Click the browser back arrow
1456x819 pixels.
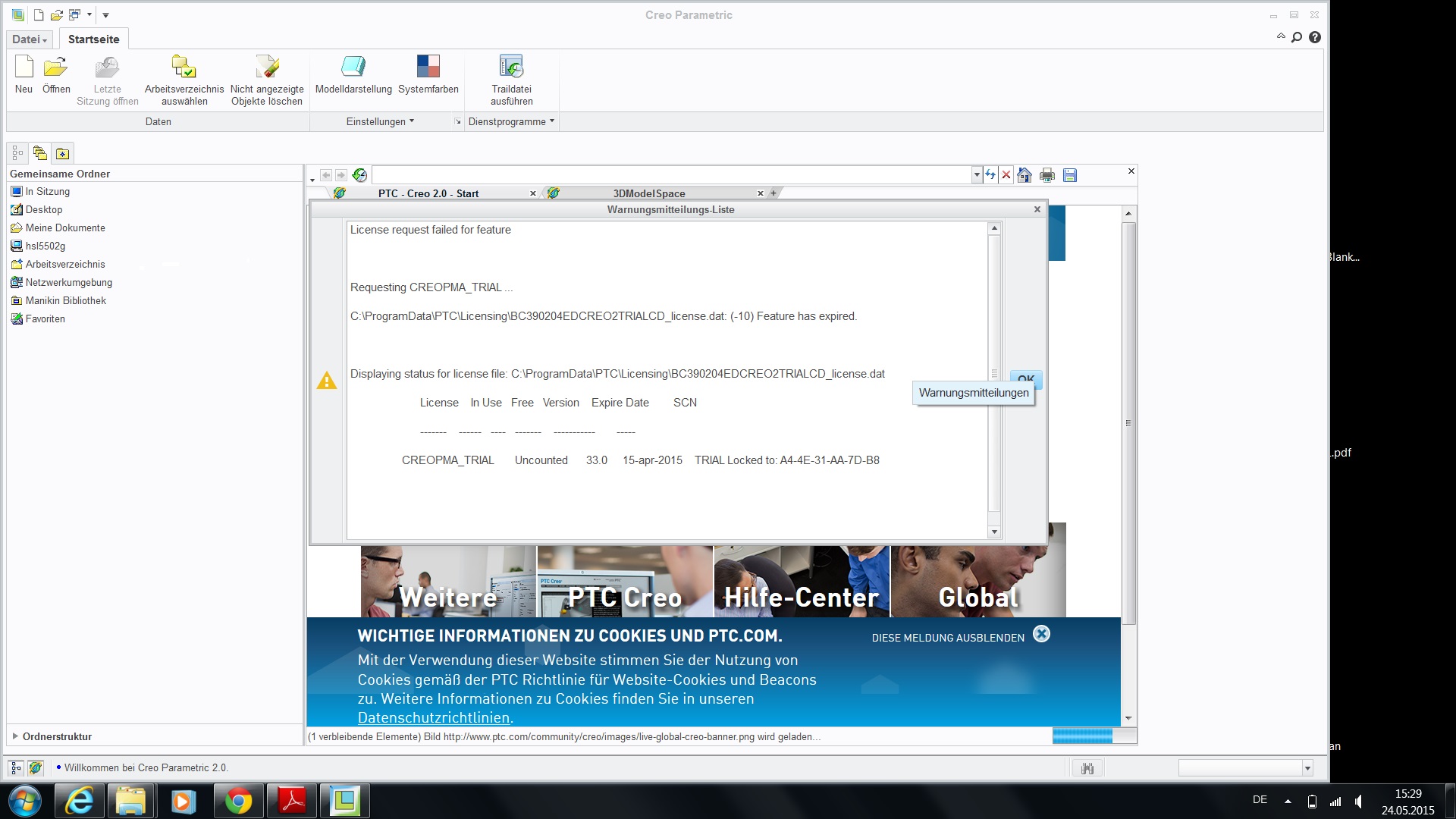point(326,175)
